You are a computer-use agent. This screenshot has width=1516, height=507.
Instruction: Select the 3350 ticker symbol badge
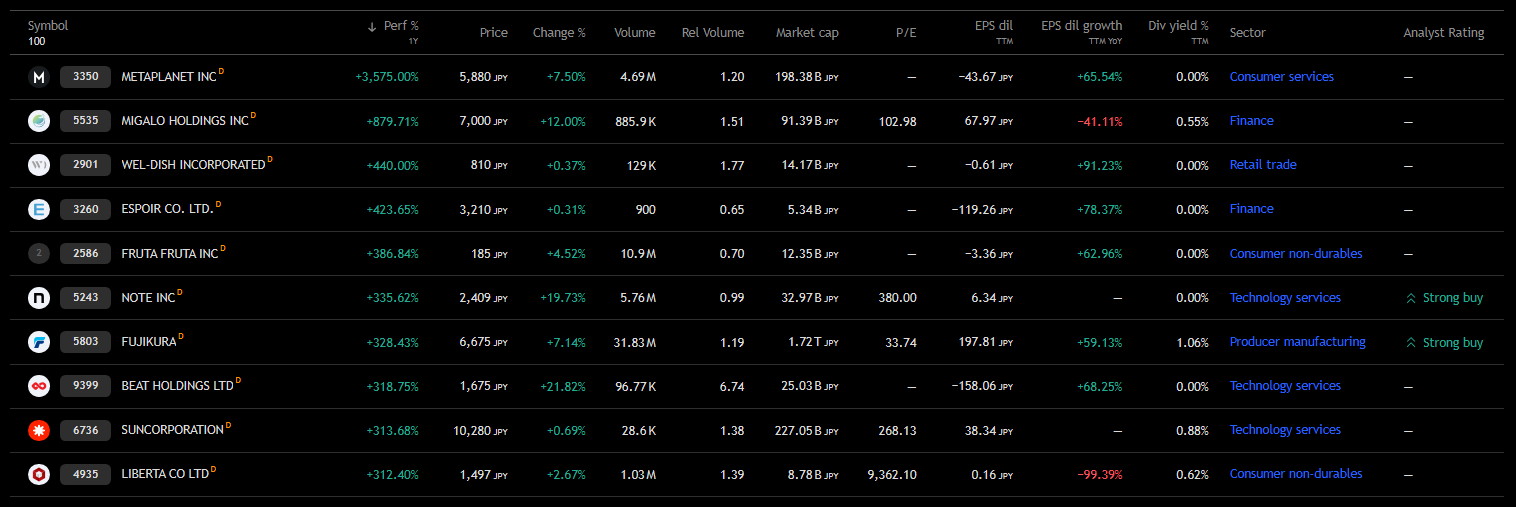pyautogui.click(x=85, y=77)
